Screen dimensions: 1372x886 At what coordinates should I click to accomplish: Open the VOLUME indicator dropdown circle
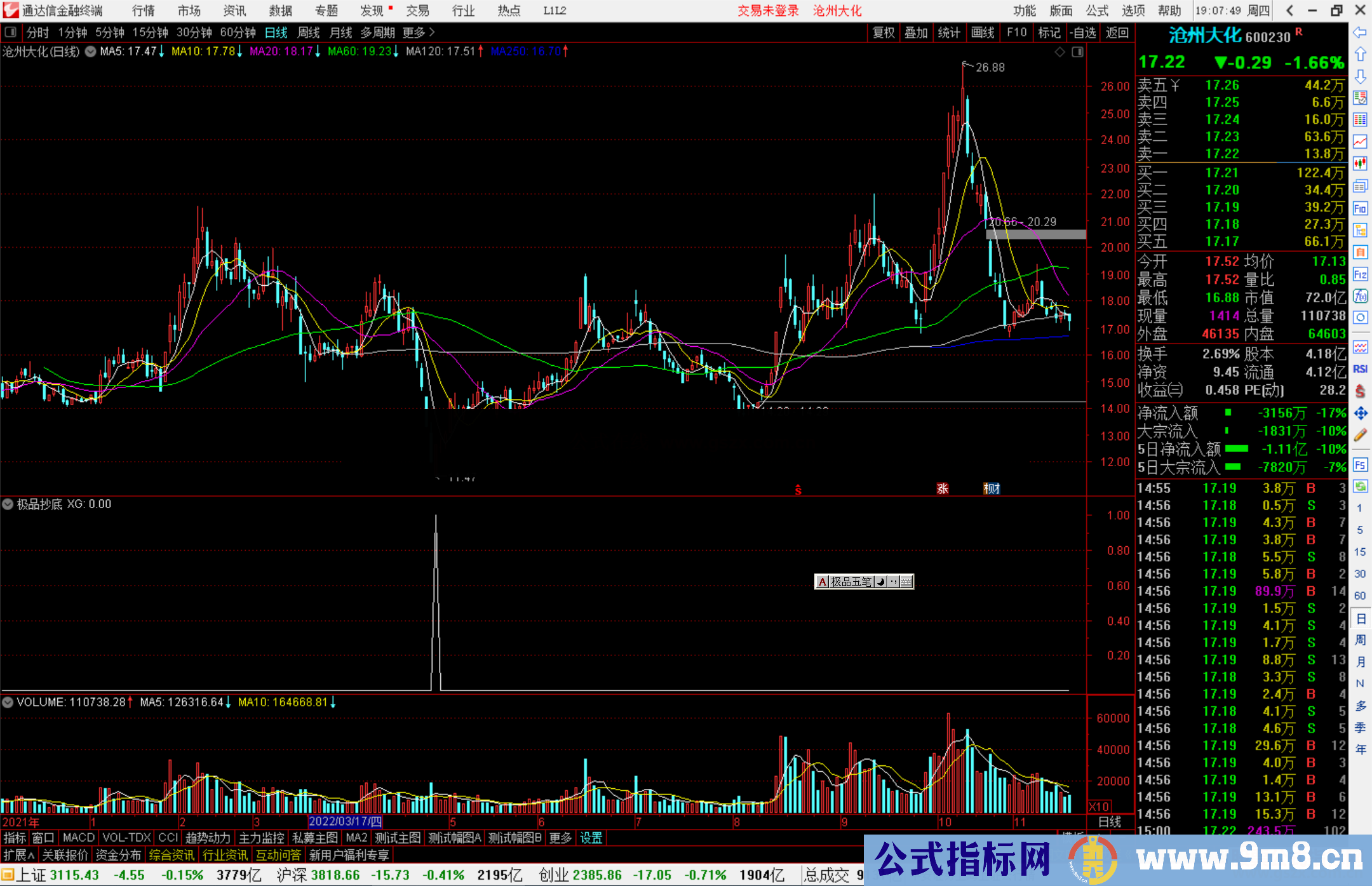pyautogui.click(x=8, y=702)
